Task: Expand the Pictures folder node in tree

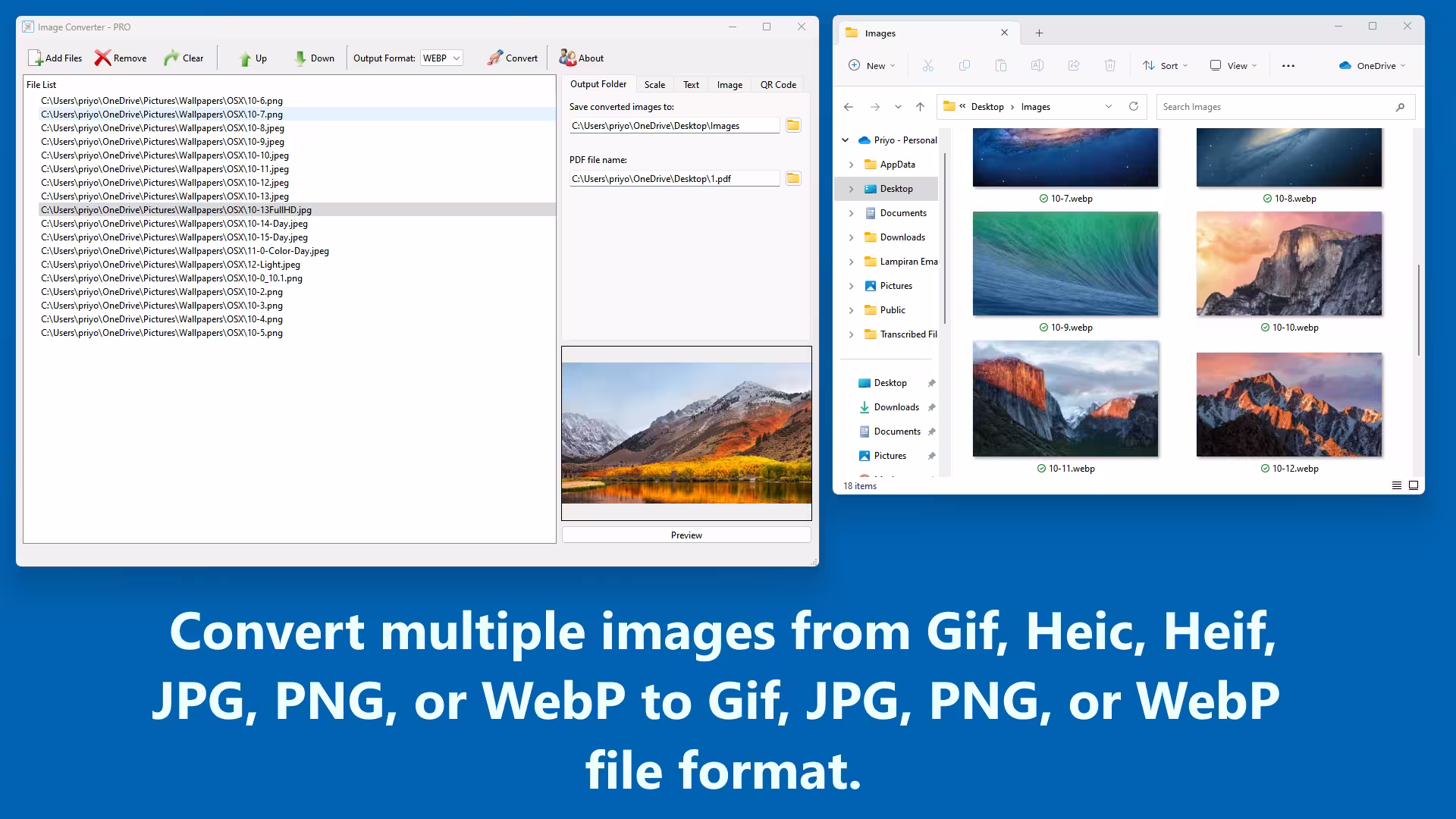Action: pyautogui.click(x=851, y=286)
